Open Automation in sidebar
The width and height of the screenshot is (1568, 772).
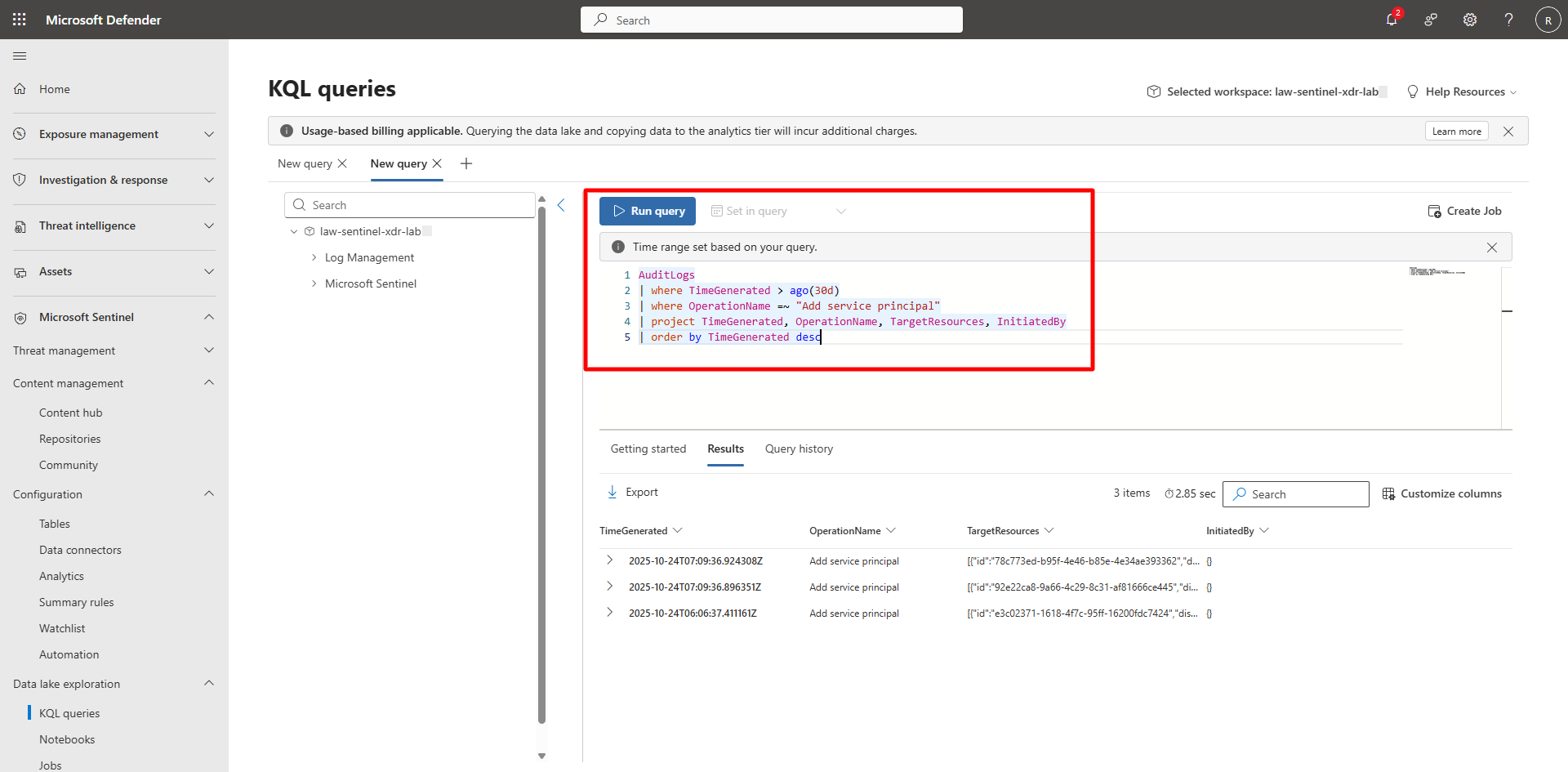69,654
